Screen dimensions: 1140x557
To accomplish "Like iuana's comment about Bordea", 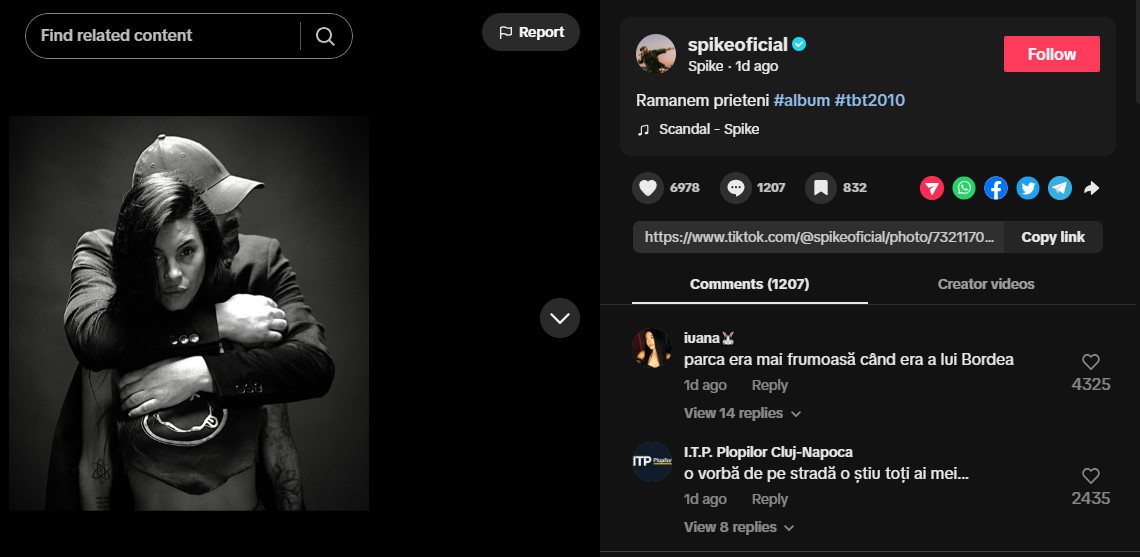I will [1091, 362].
